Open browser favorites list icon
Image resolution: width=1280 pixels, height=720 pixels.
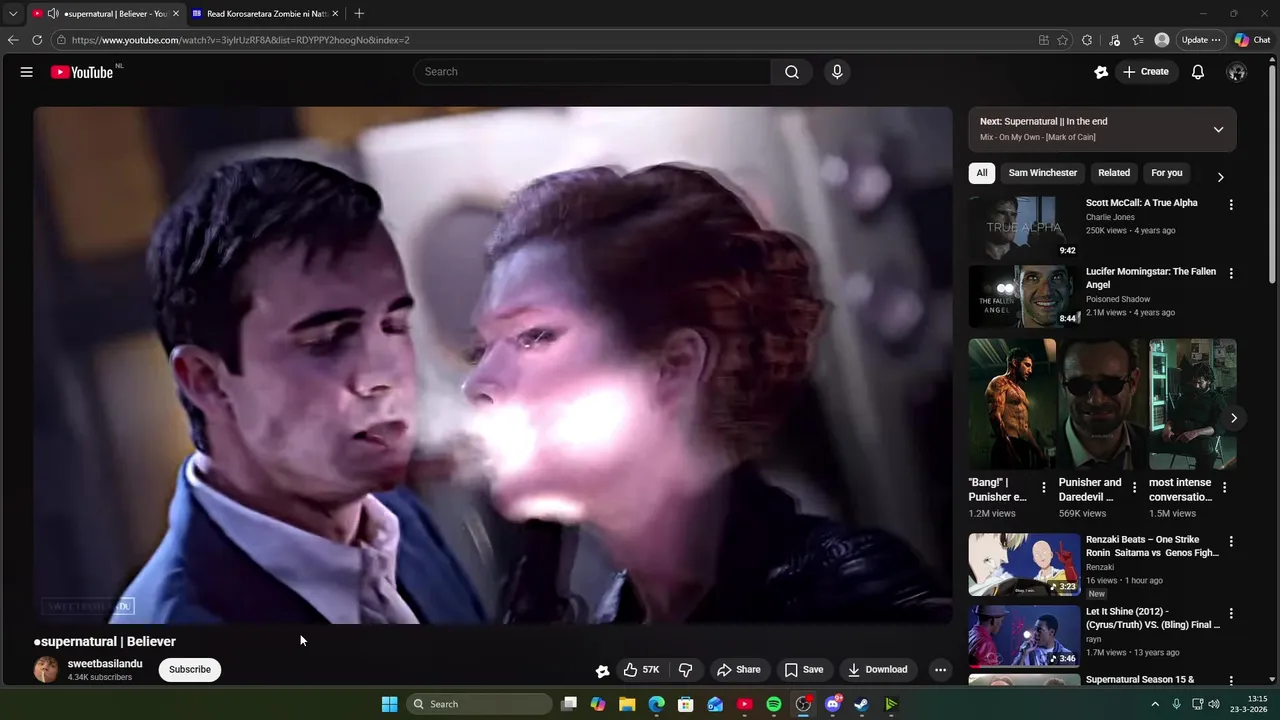click(1138, 40)
